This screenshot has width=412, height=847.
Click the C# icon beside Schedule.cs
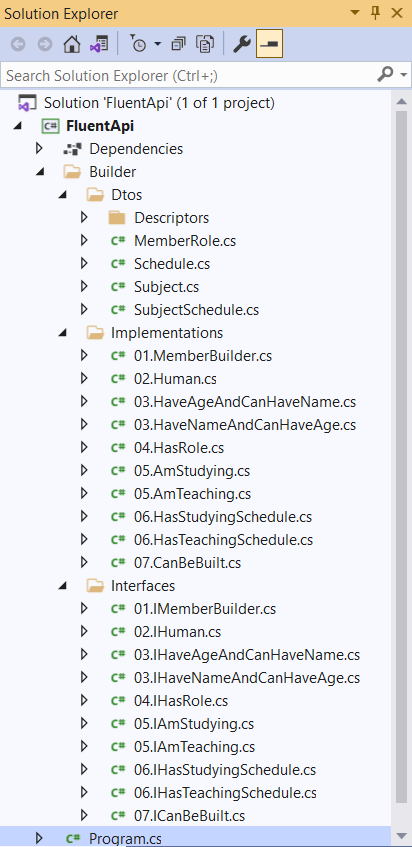118,264
